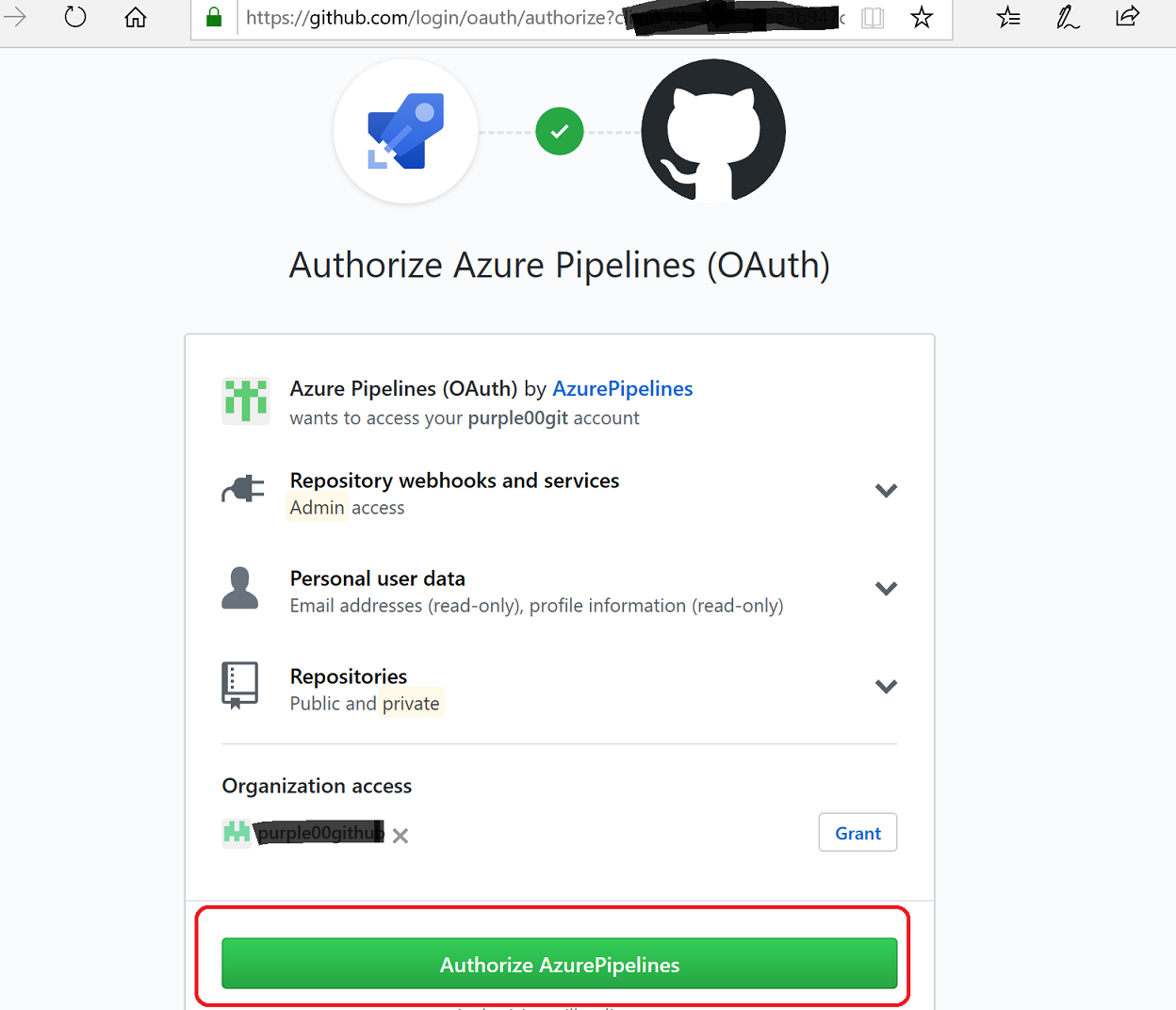Viewport: 1176px width, 1010px height.
Task: Click the Authorize AzurePipelines button
Action: point(559,964)
